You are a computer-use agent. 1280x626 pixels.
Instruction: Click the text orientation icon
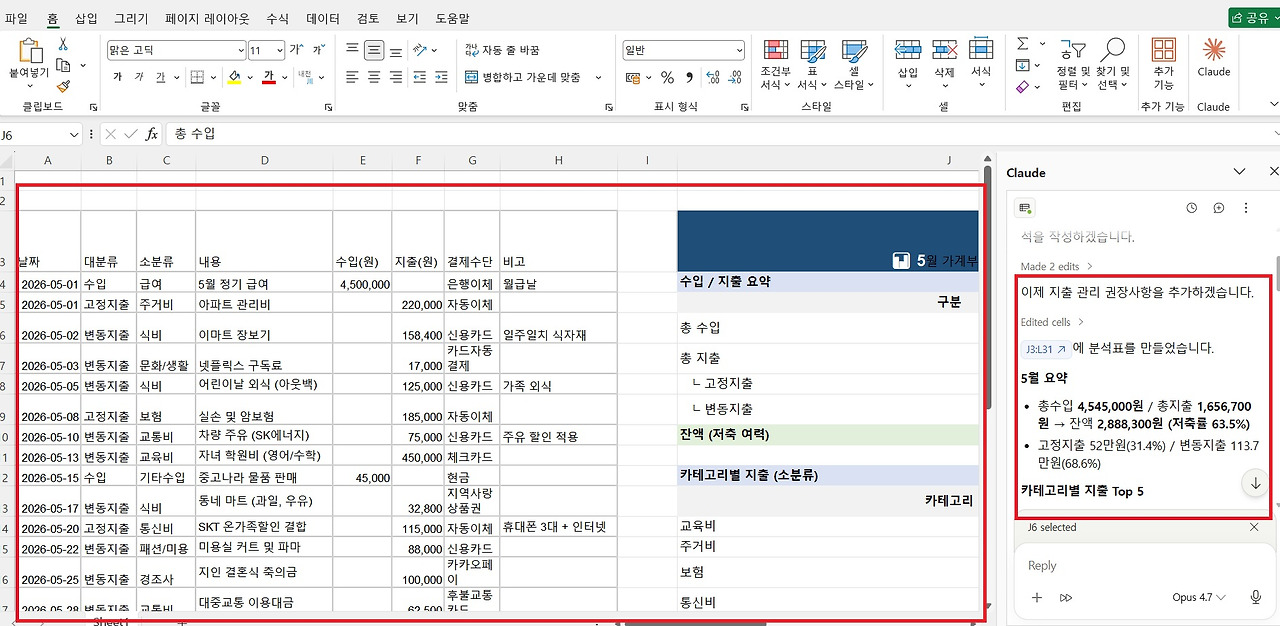tap(421, 49)
